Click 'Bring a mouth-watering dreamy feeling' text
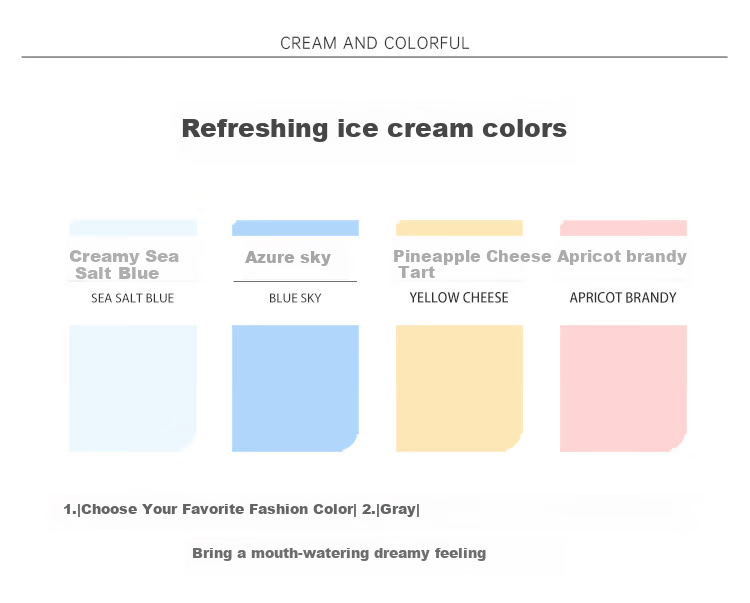The height and width of the screenshot is (603, 750). [x=339, y=553]
